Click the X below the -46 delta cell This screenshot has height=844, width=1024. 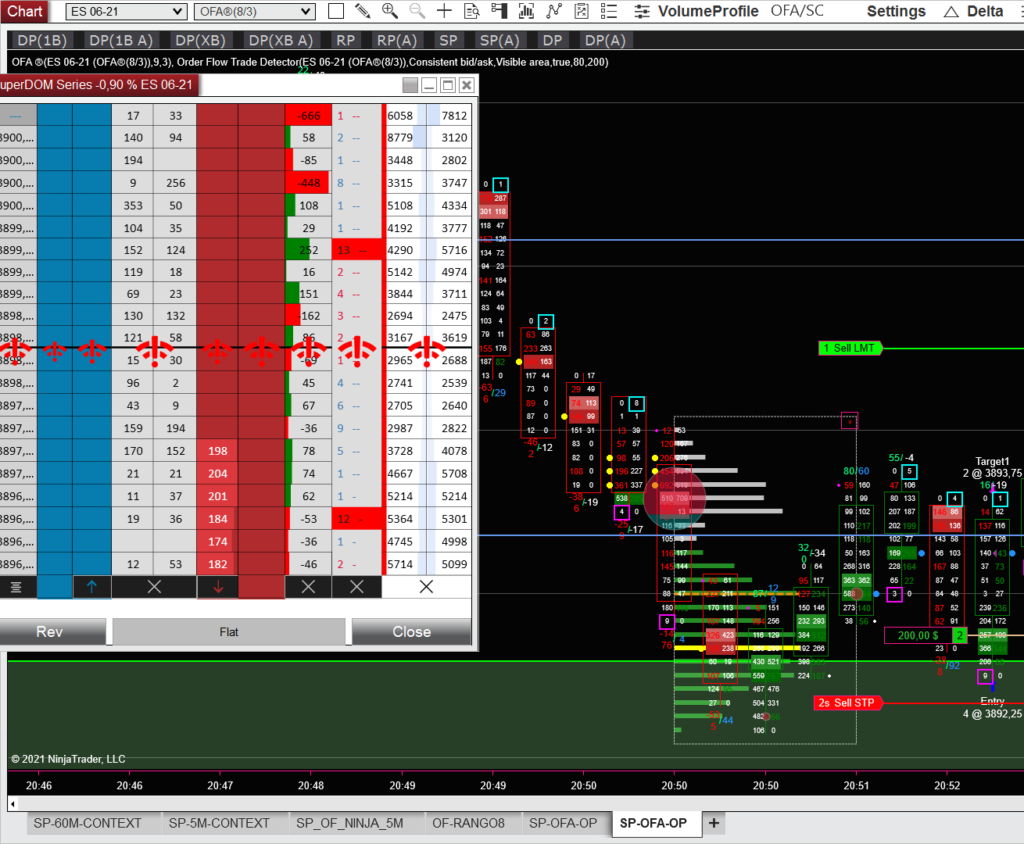(x=308, y=587)
